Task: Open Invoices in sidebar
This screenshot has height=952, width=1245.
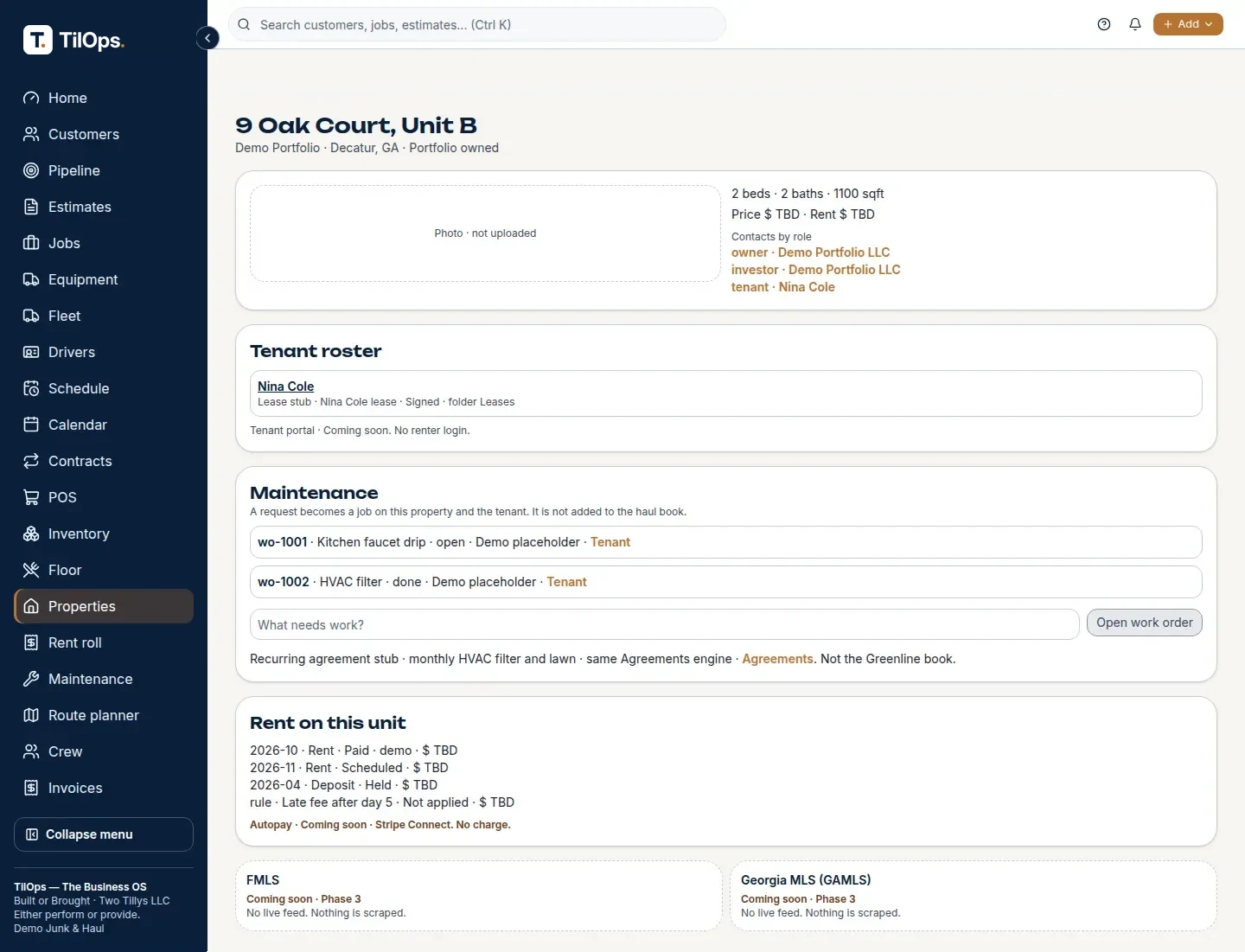Action: [104, 788]
